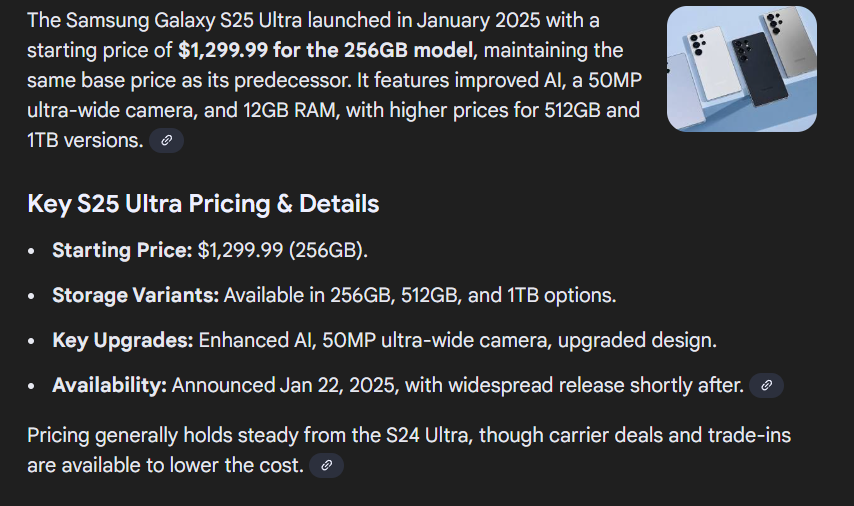Open source link after "1TB versions" paragraph
The height and width of the screenshot is (506, 854).
point(166,141)
